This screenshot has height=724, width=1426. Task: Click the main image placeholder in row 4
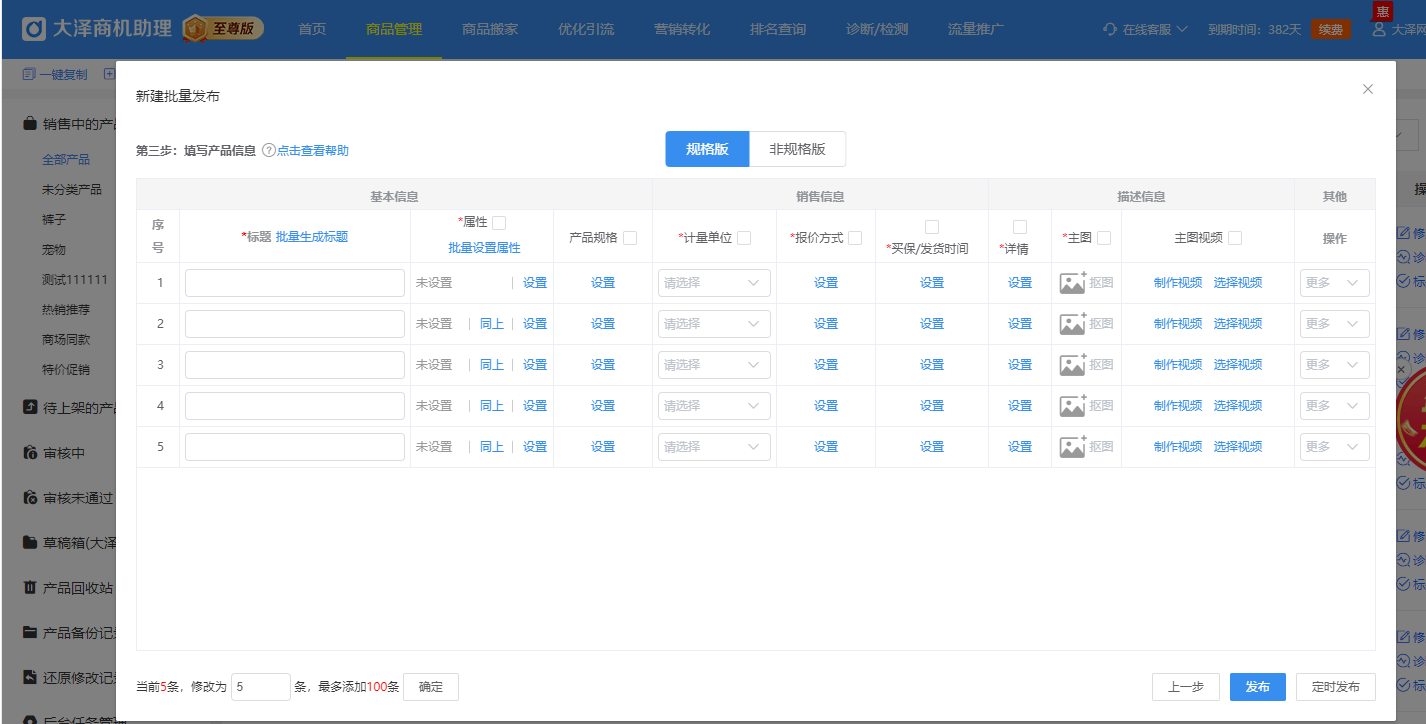[x=1073, y=406]
